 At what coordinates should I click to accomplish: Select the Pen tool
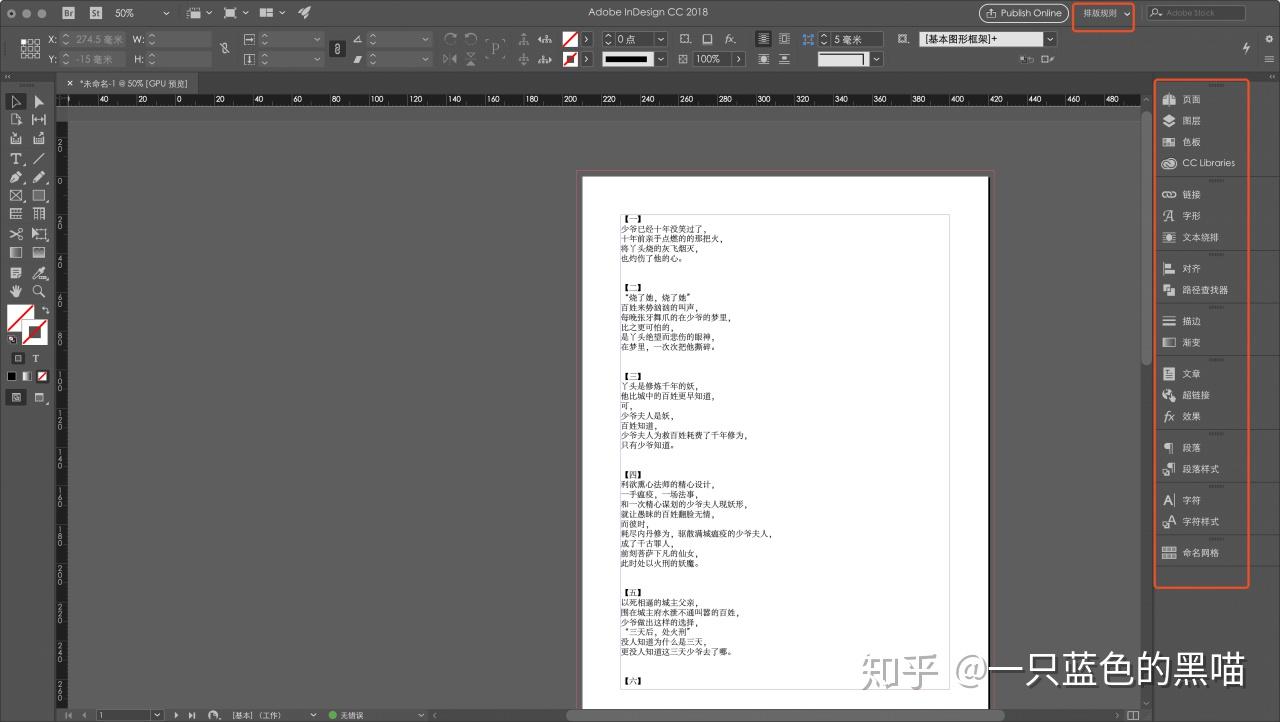tap(15, 178)
